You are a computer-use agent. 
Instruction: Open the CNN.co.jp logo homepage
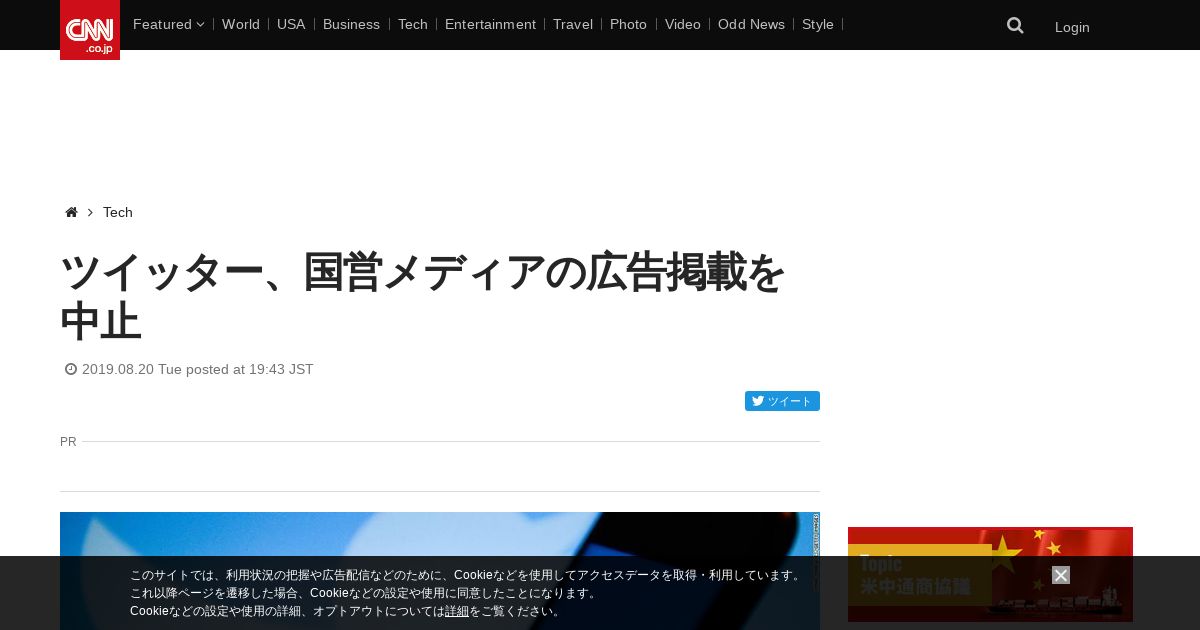pyautogui.click(x=90, y=30)
